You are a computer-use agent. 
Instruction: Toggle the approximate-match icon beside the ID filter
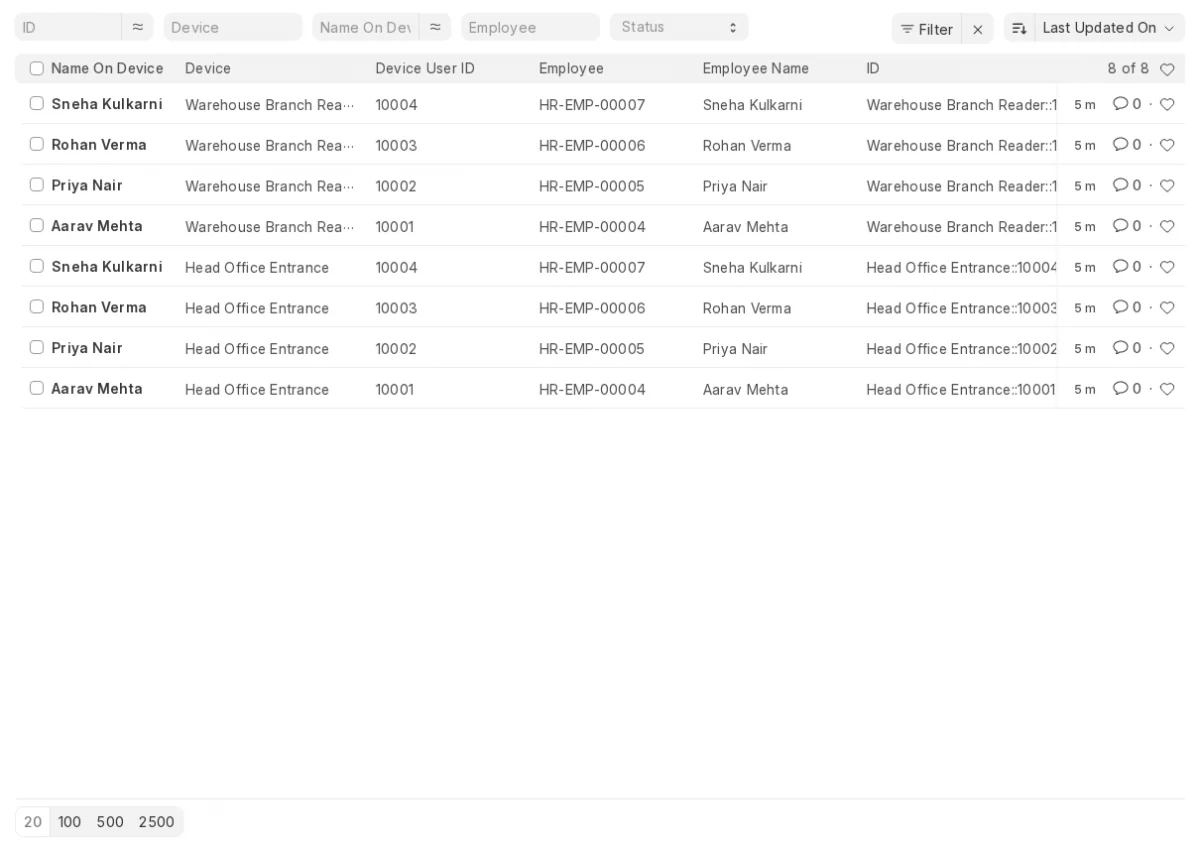point(138,27)
